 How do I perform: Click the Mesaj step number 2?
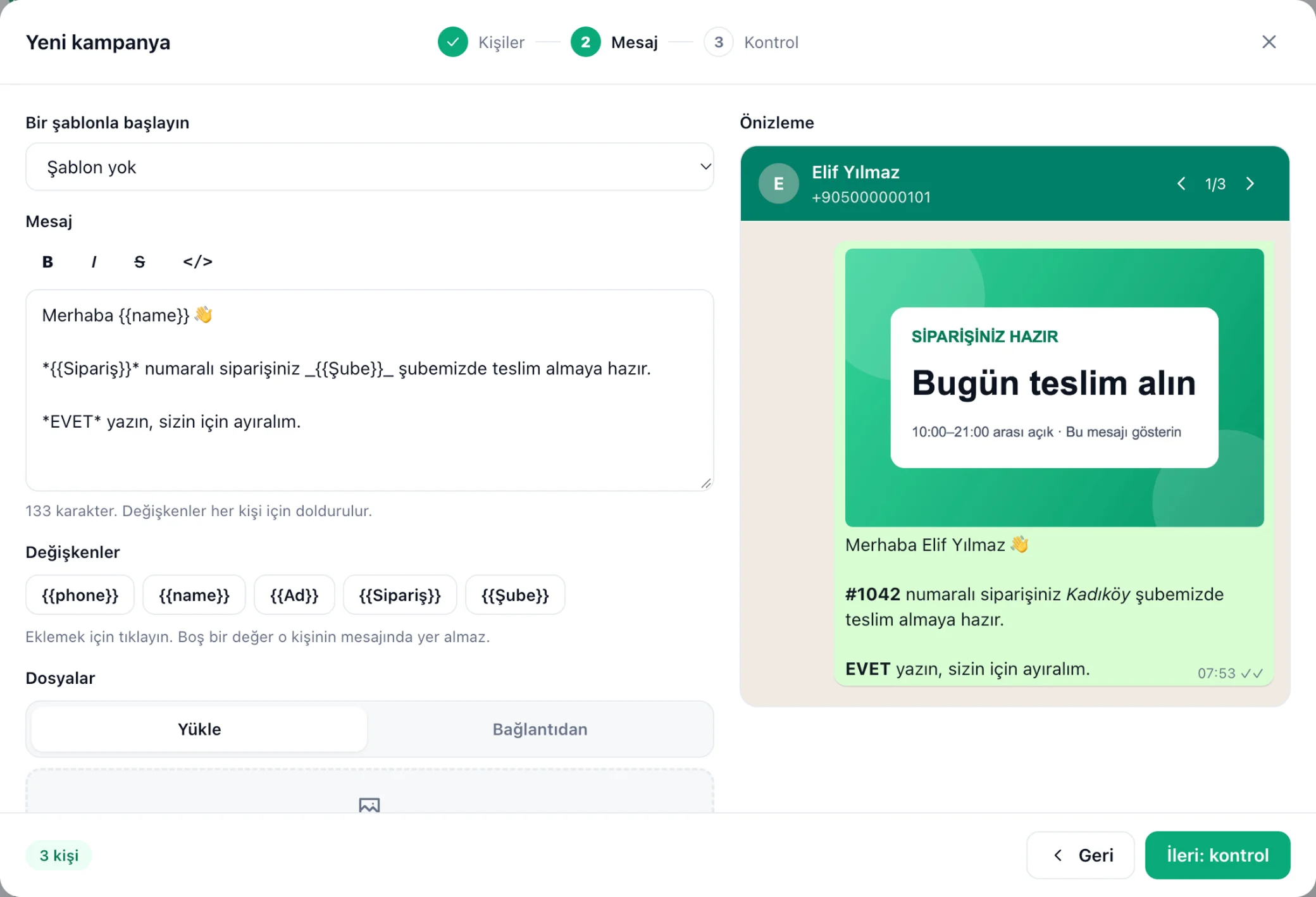(586, 42)
